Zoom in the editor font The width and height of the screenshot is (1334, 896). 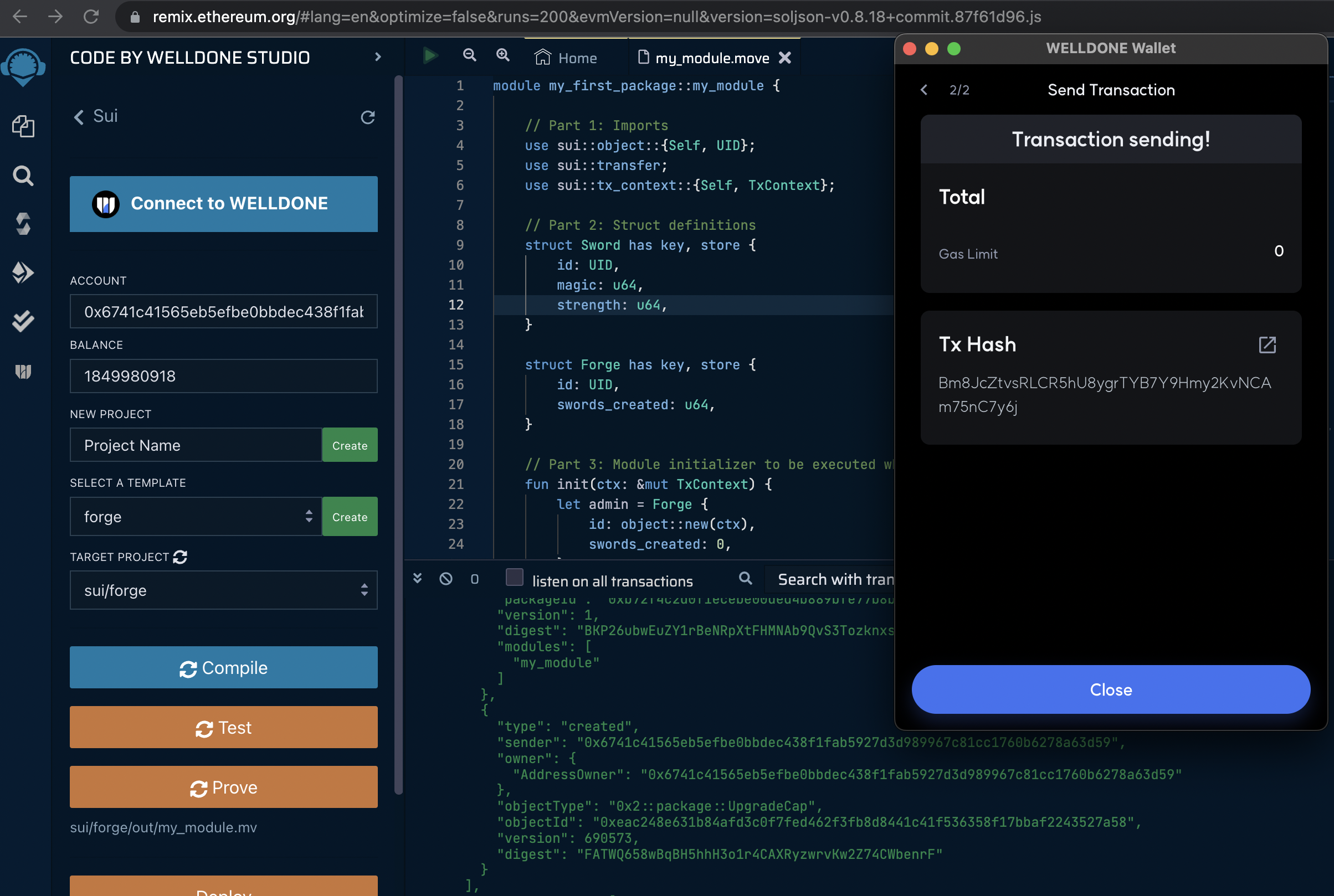[502, 55]
